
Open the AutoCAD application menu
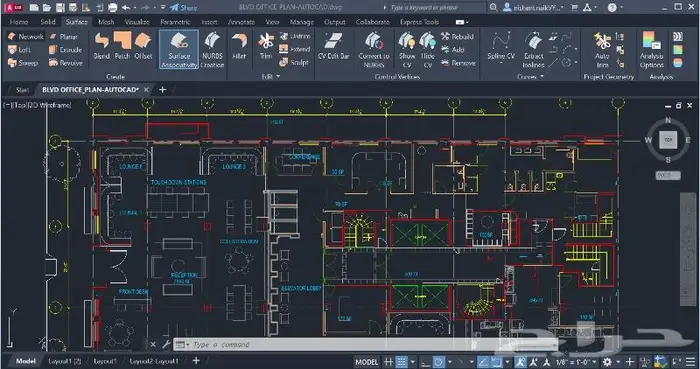(x=12, y=8)
